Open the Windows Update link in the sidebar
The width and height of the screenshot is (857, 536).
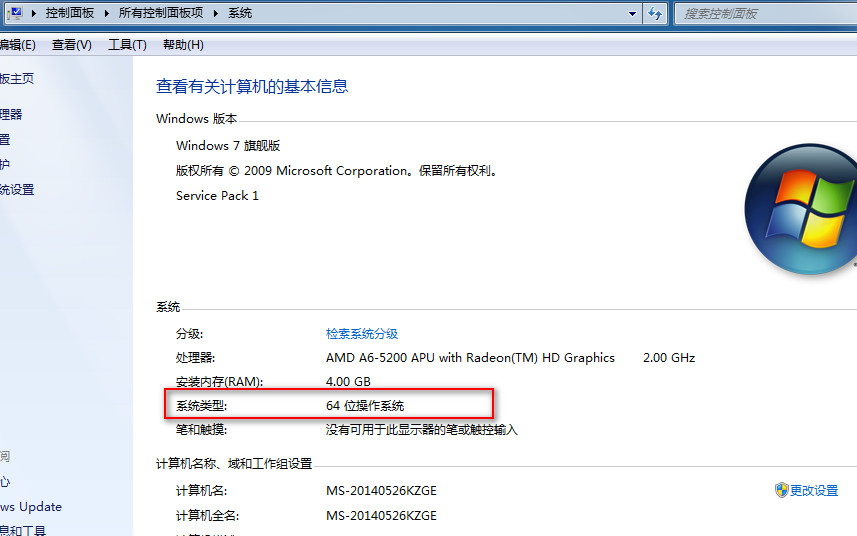(31, 506)
